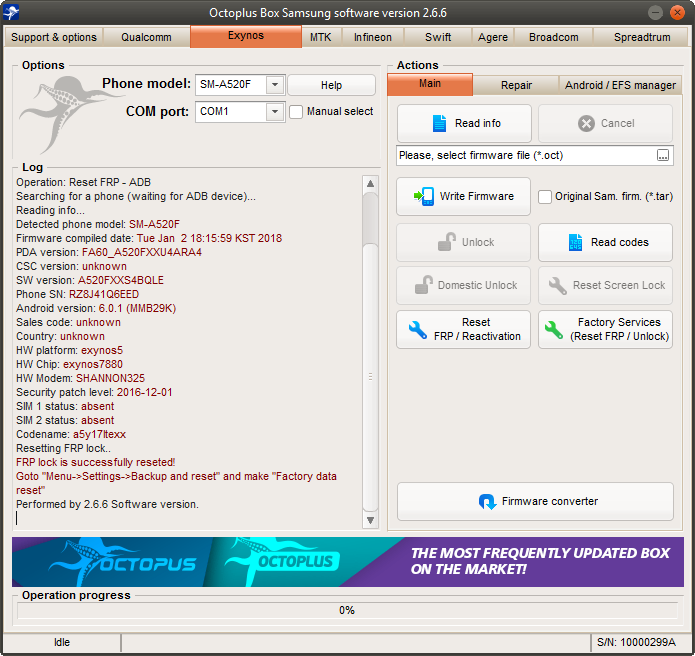The width and height of the screenshot is (695, 656).
Task: Select the Exynos tab
Action: pyautogui.click(x=246, y=36)
